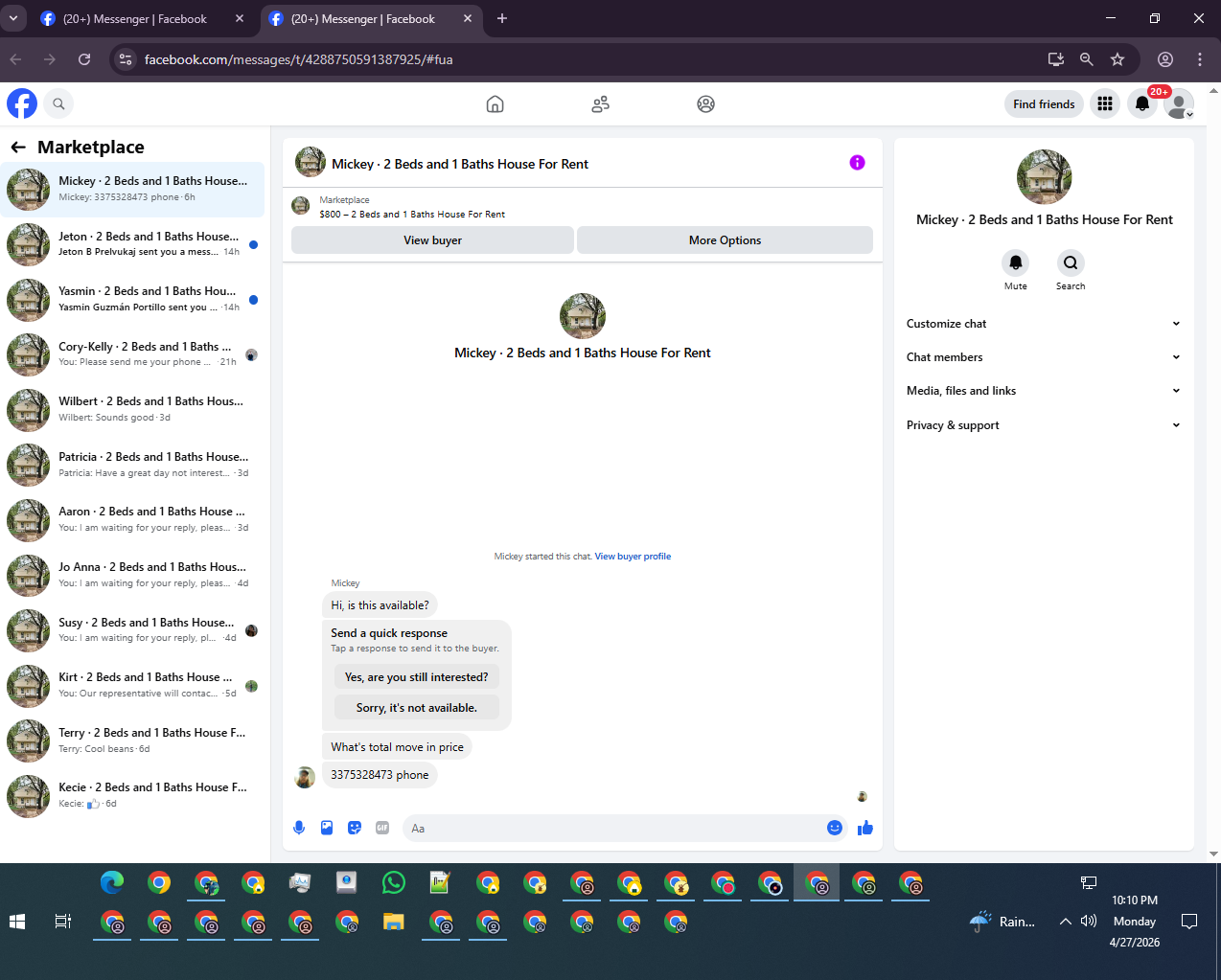Viewport: 1221px width, 980px height.
Task: Expand Chat members section
Action: pyautogui.click(x=1044, y=357)
